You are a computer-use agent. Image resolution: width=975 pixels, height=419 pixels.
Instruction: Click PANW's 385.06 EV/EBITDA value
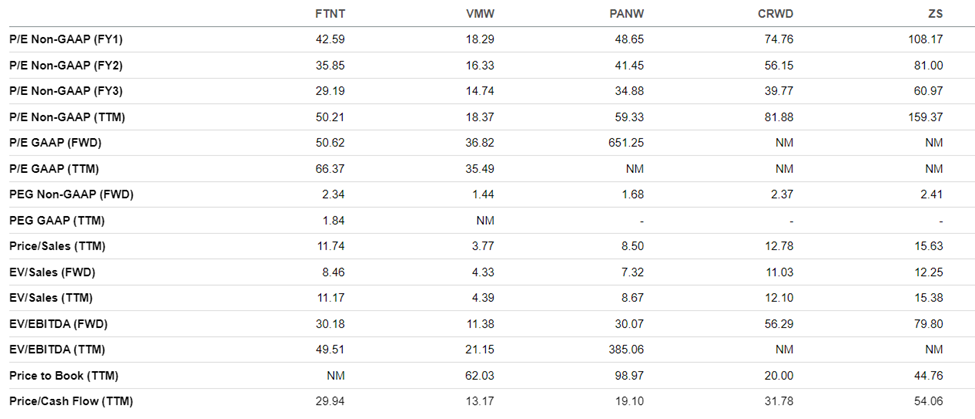[627, 350]
